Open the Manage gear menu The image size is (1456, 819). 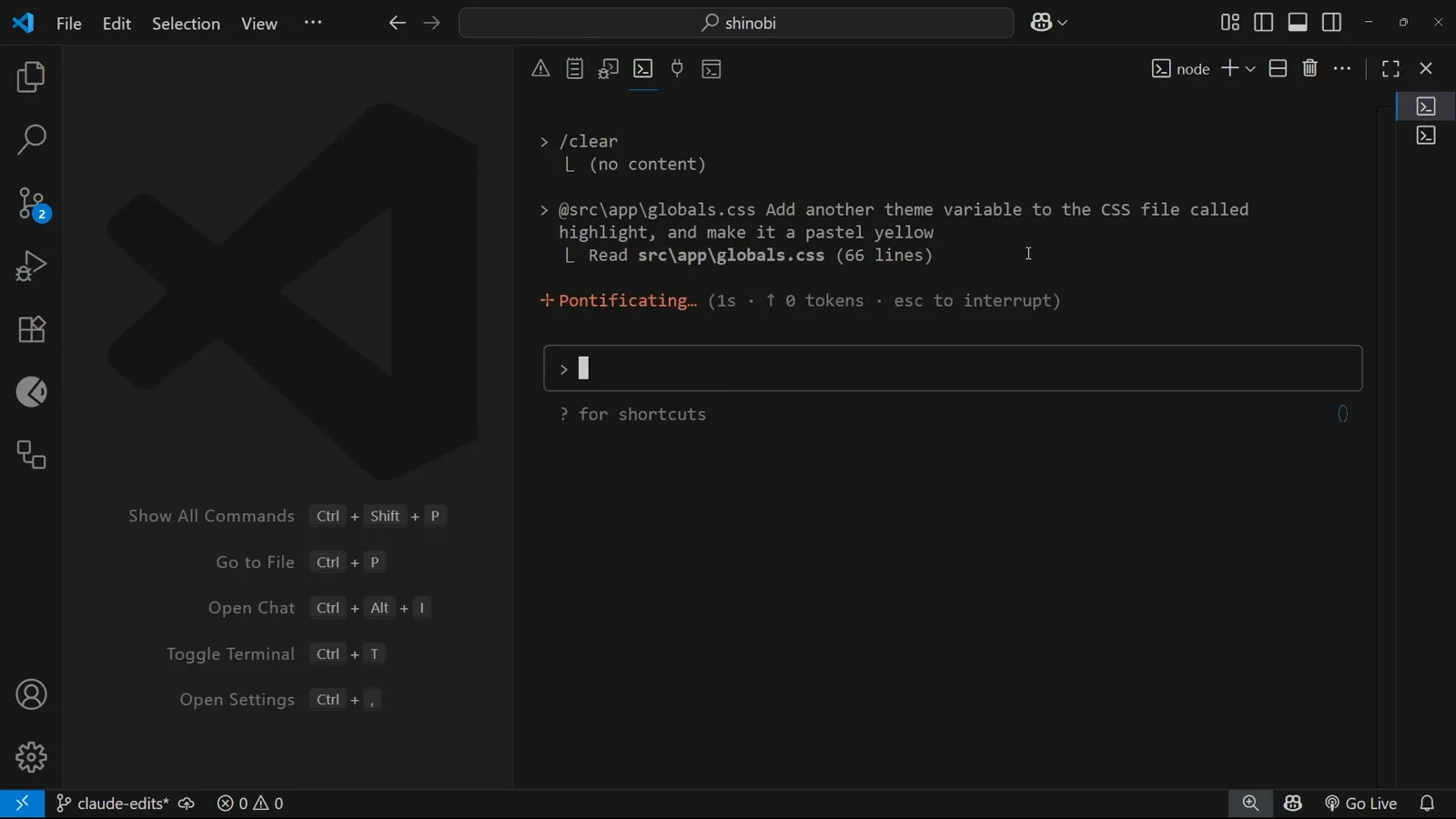pyautogui.click(x=31, y=757)
